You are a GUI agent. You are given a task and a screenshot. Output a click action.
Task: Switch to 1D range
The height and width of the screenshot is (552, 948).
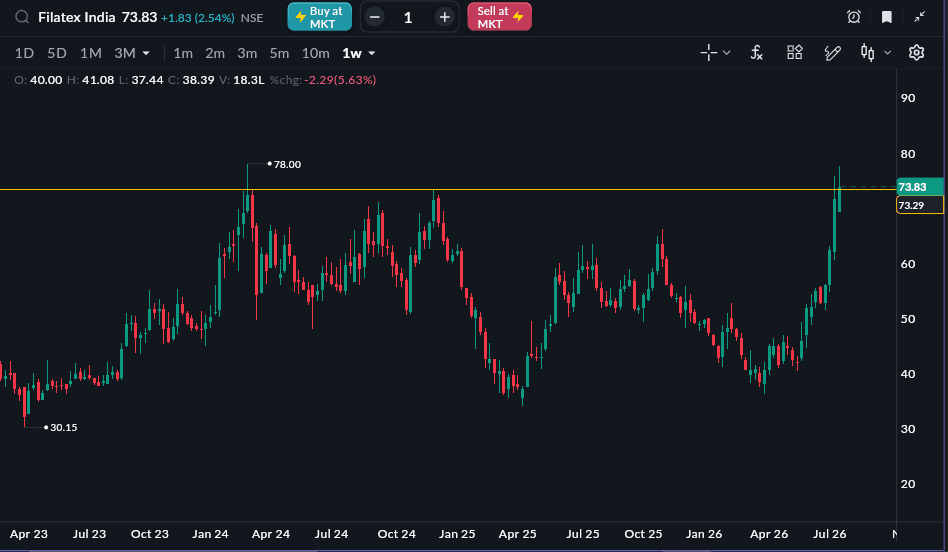[x=24, y=53]
